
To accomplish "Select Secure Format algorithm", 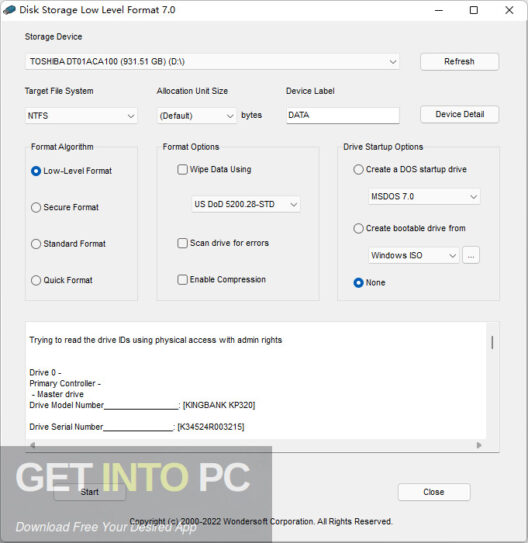I will [65, 207].
